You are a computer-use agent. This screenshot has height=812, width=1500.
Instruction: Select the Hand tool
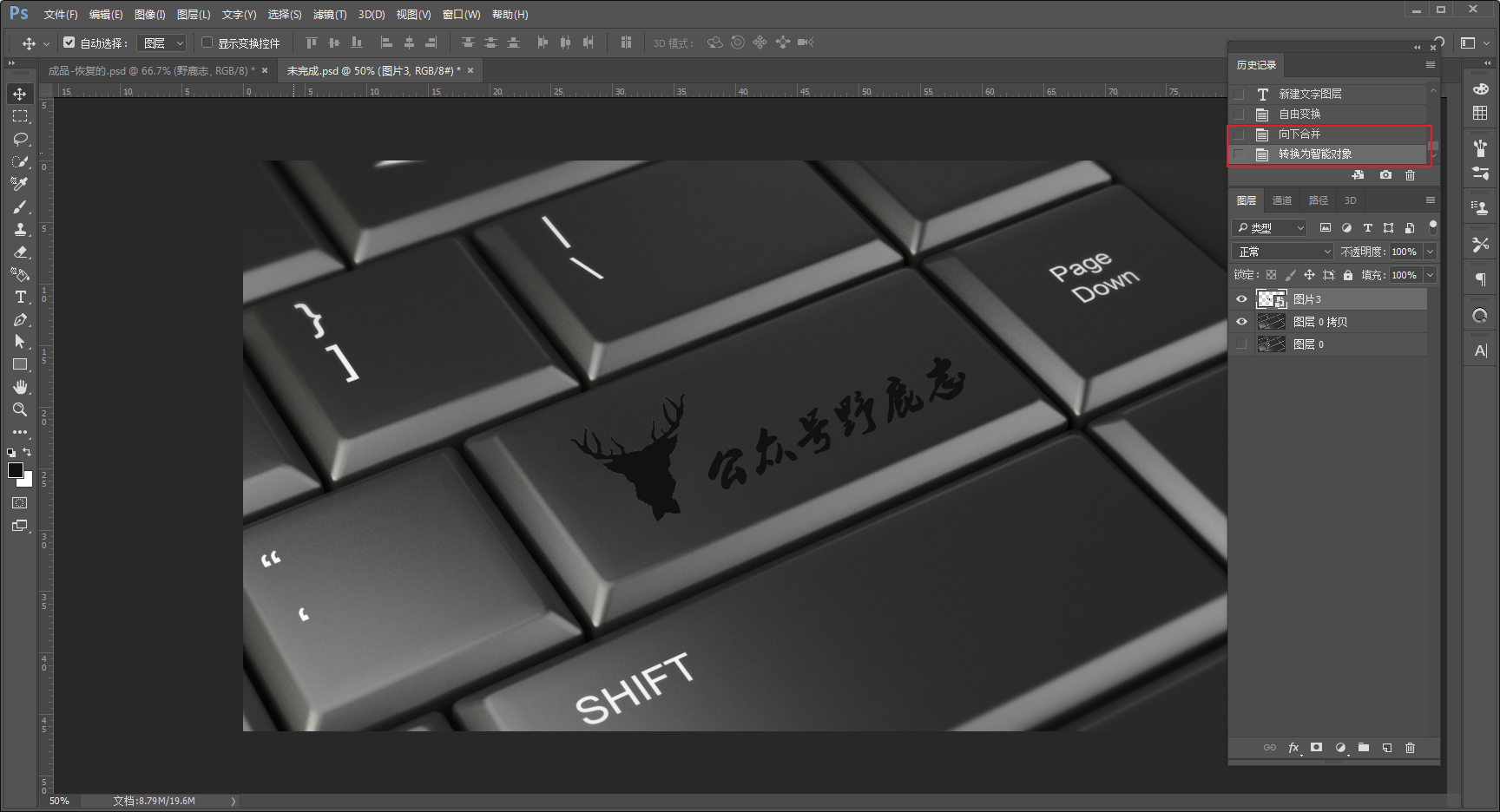(20, 387)
